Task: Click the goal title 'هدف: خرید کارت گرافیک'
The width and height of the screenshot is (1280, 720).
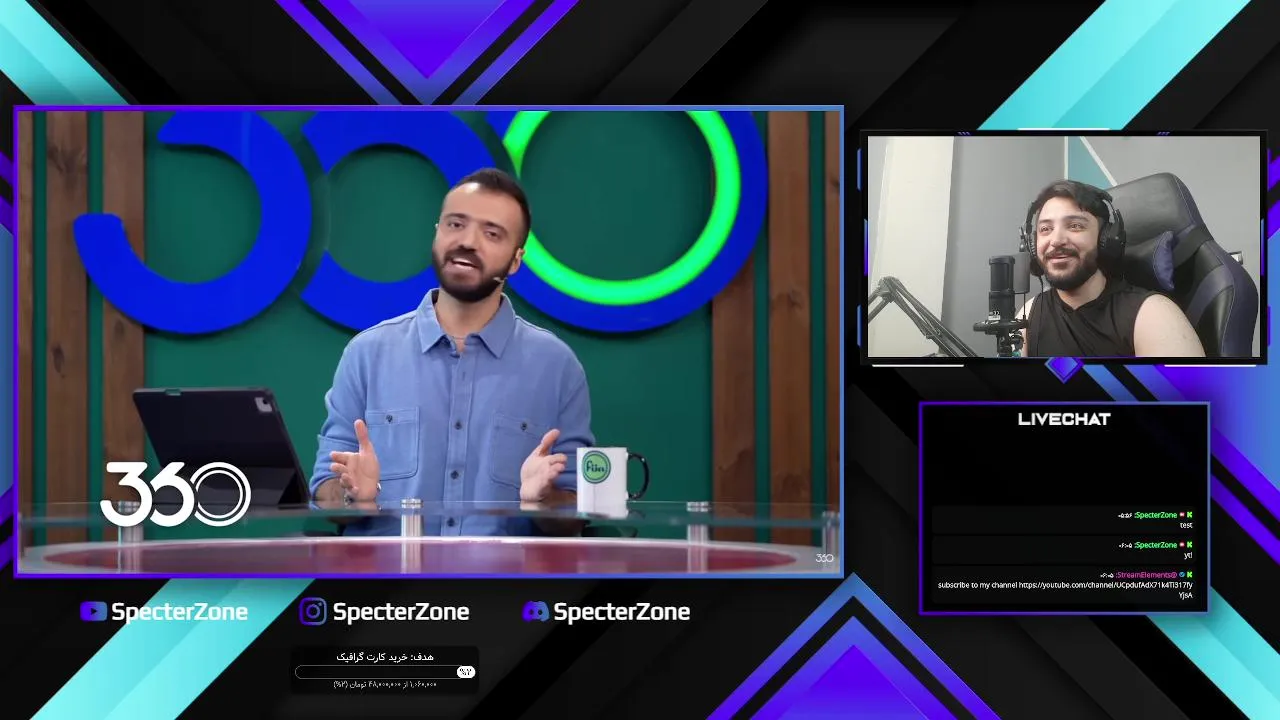Action: (385, 656)
